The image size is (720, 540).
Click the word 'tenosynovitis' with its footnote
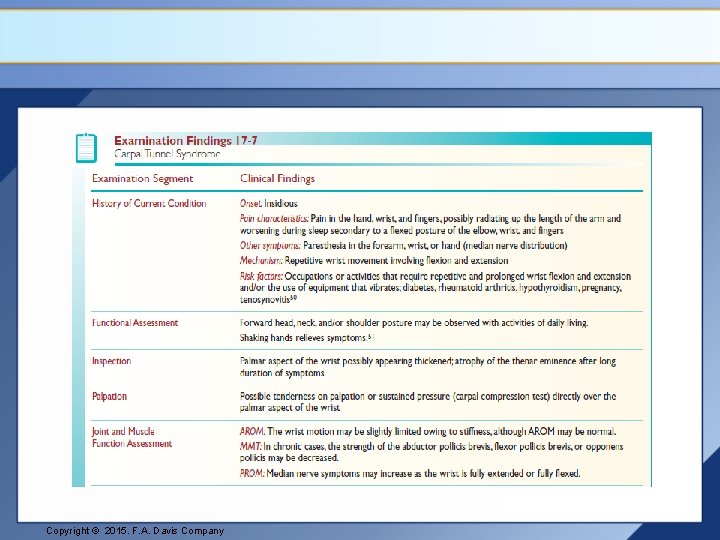[x=268, y=299]
